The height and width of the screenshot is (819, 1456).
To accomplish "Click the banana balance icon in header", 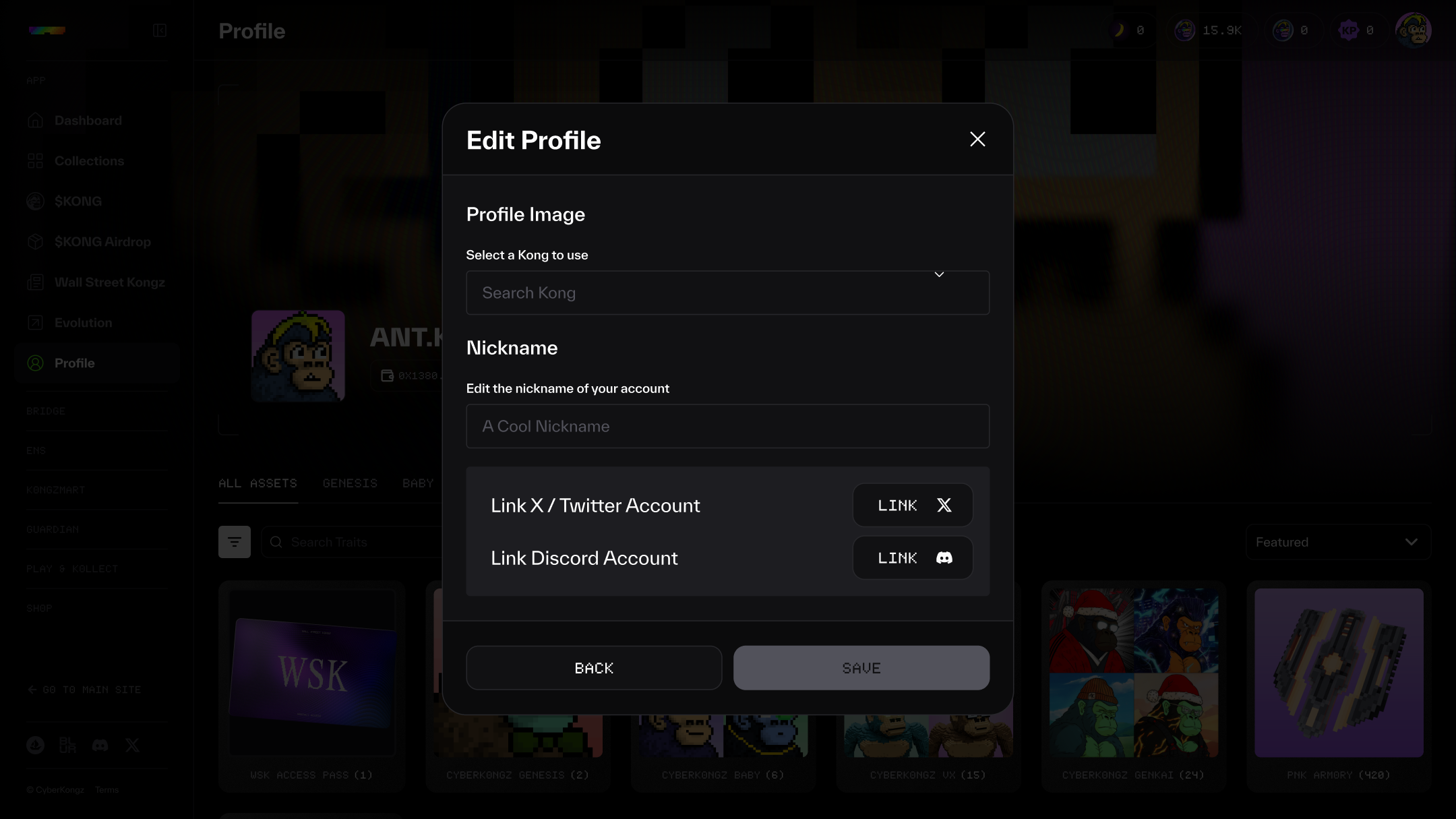I will (x=1119, y=30).
